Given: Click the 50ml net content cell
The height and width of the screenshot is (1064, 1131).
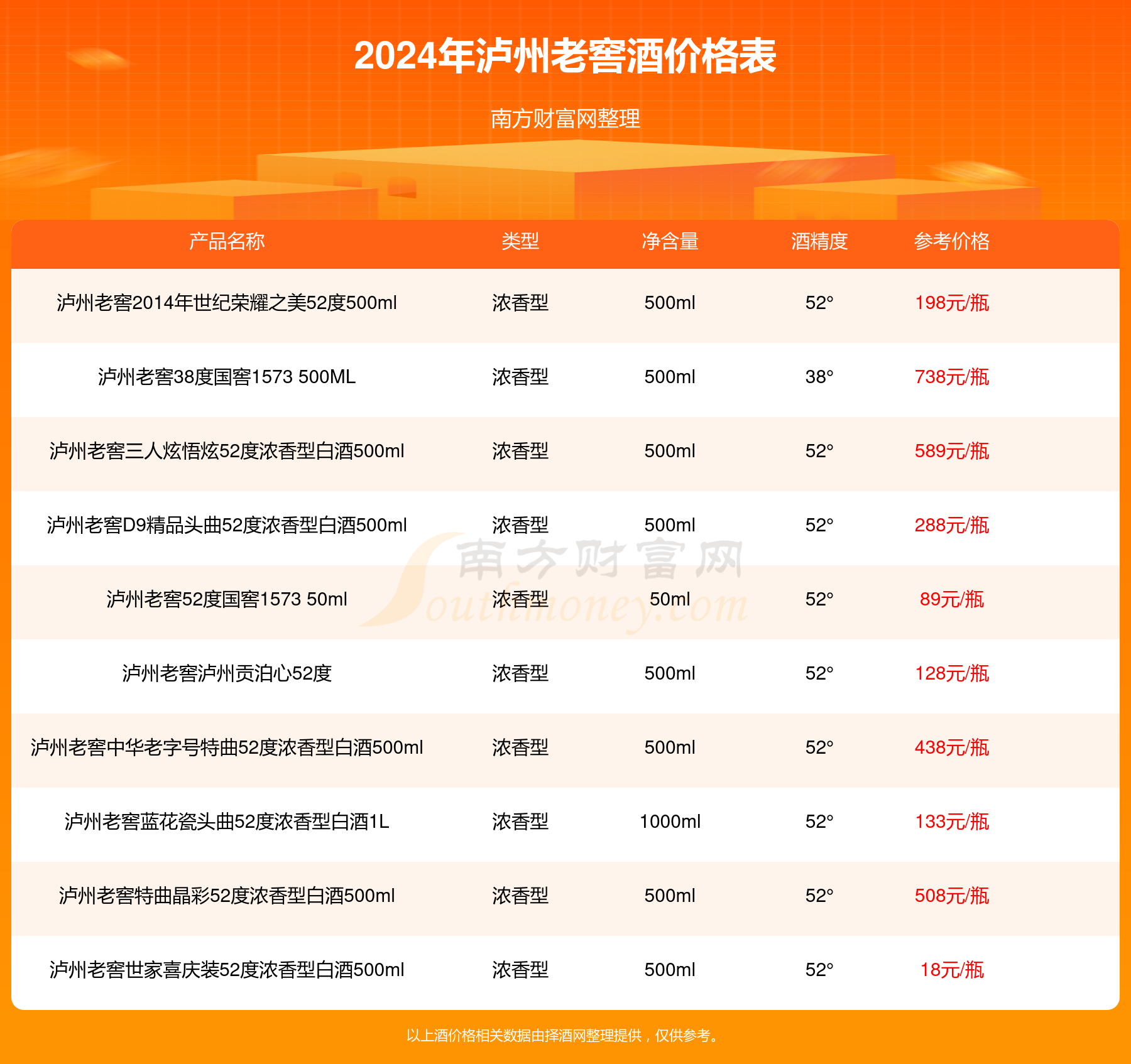Looking at the screenshot, I should pos(670,599).
